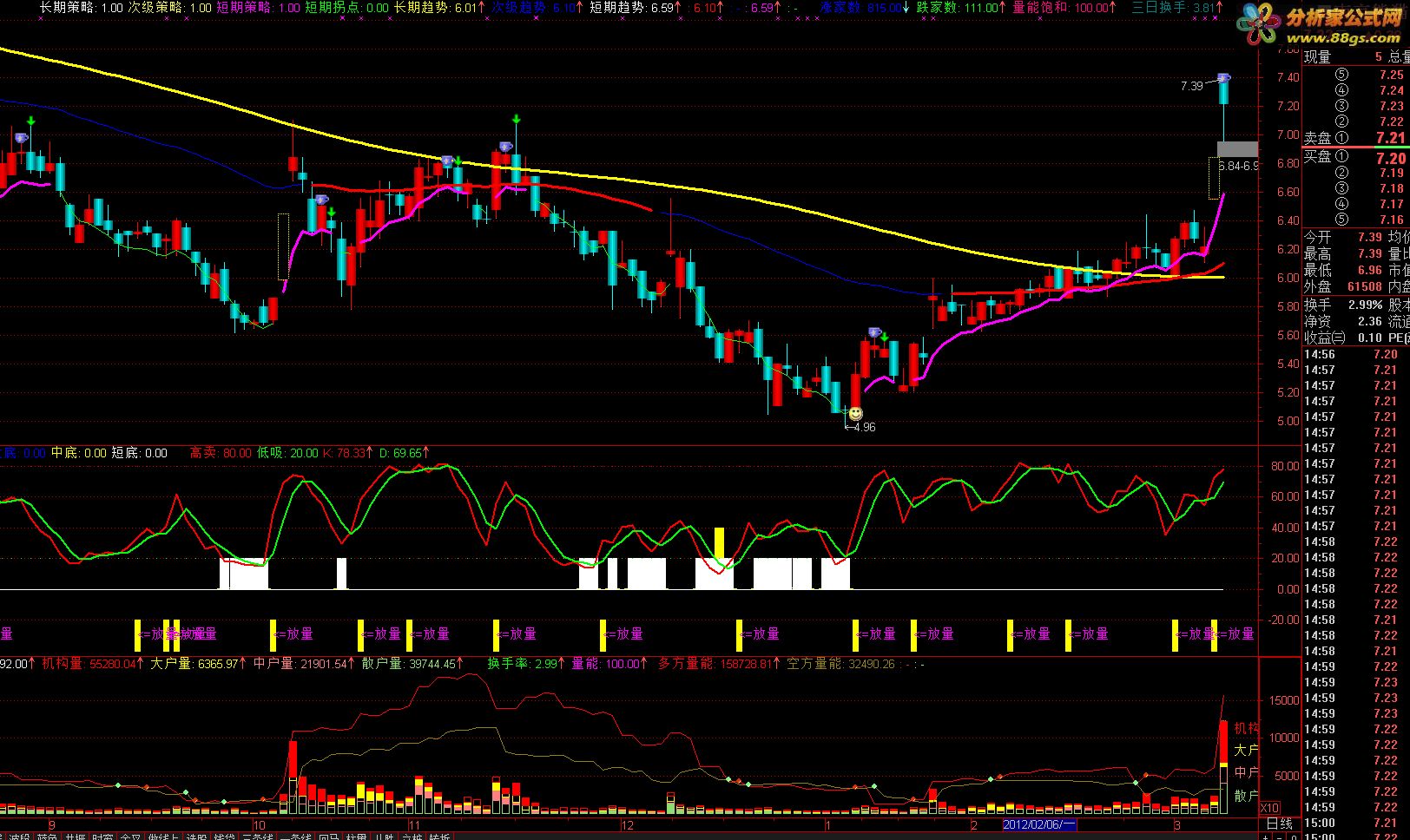Open the 一条线 indicator tab
The height and width of the screenshot is (840, 1410).
point(296,837)
